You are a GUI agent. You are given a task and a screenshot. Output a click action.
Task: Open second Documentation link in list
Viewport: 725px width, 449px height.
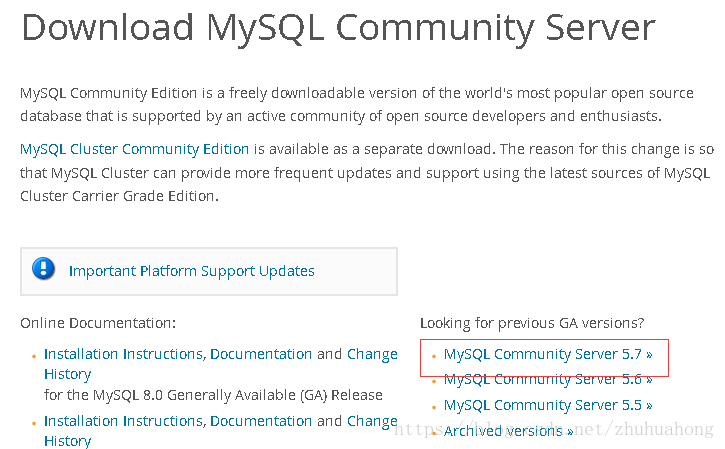pyautogui.click(x=261, y=421)
